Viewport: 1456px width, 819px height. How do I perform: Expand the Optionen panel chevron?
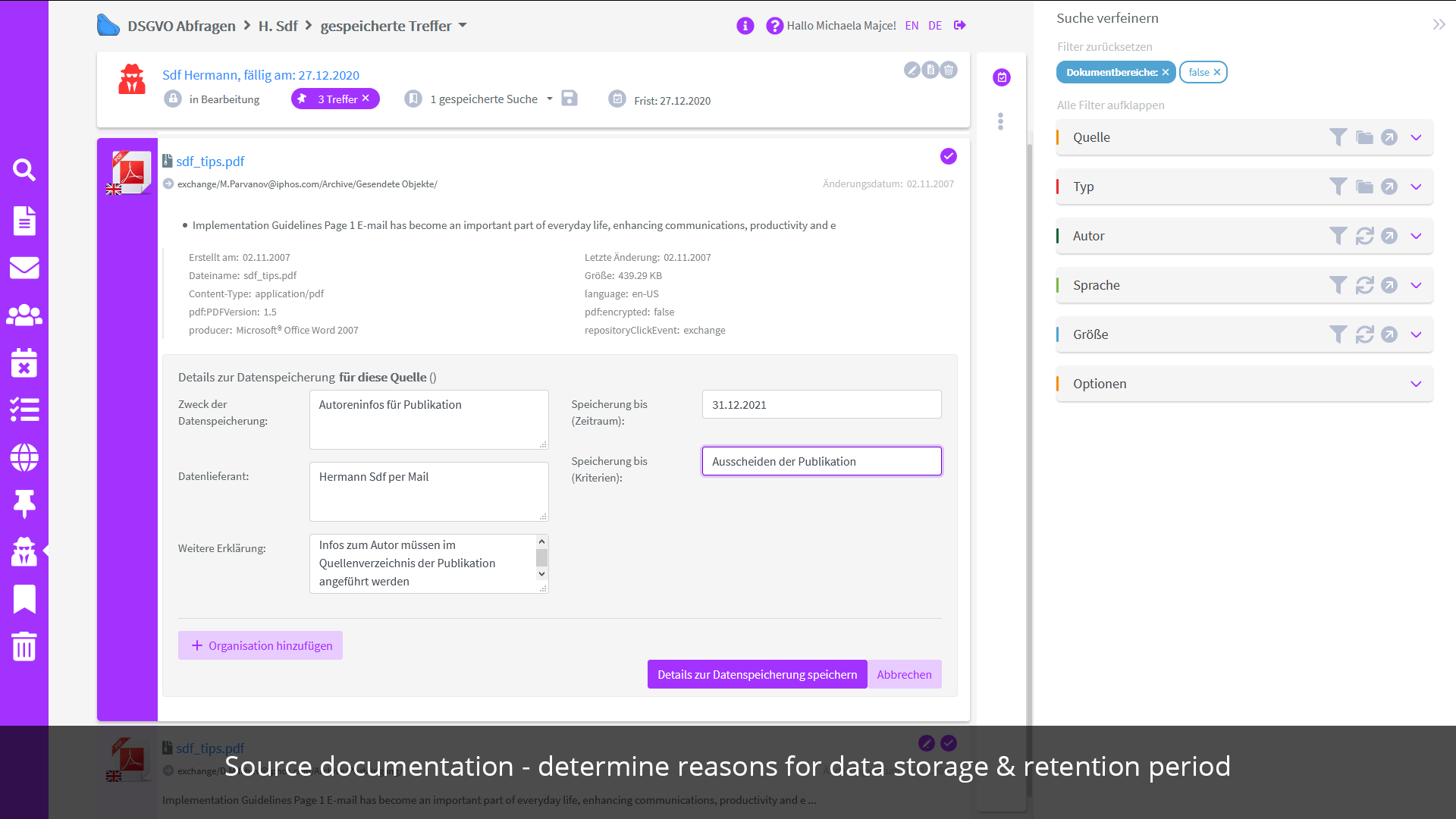coord(1416,384)
